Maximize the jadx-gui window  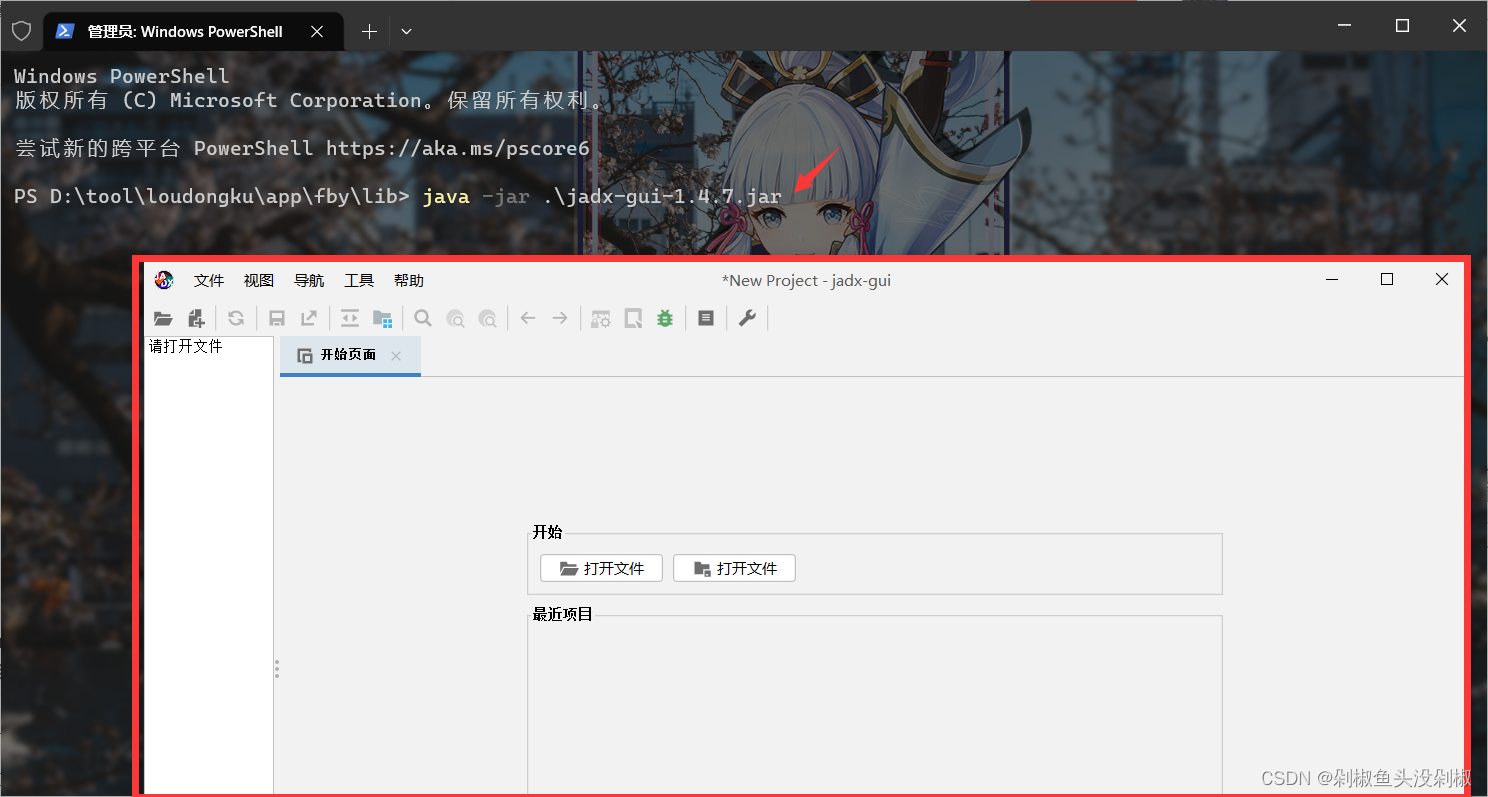point(1387,280)
